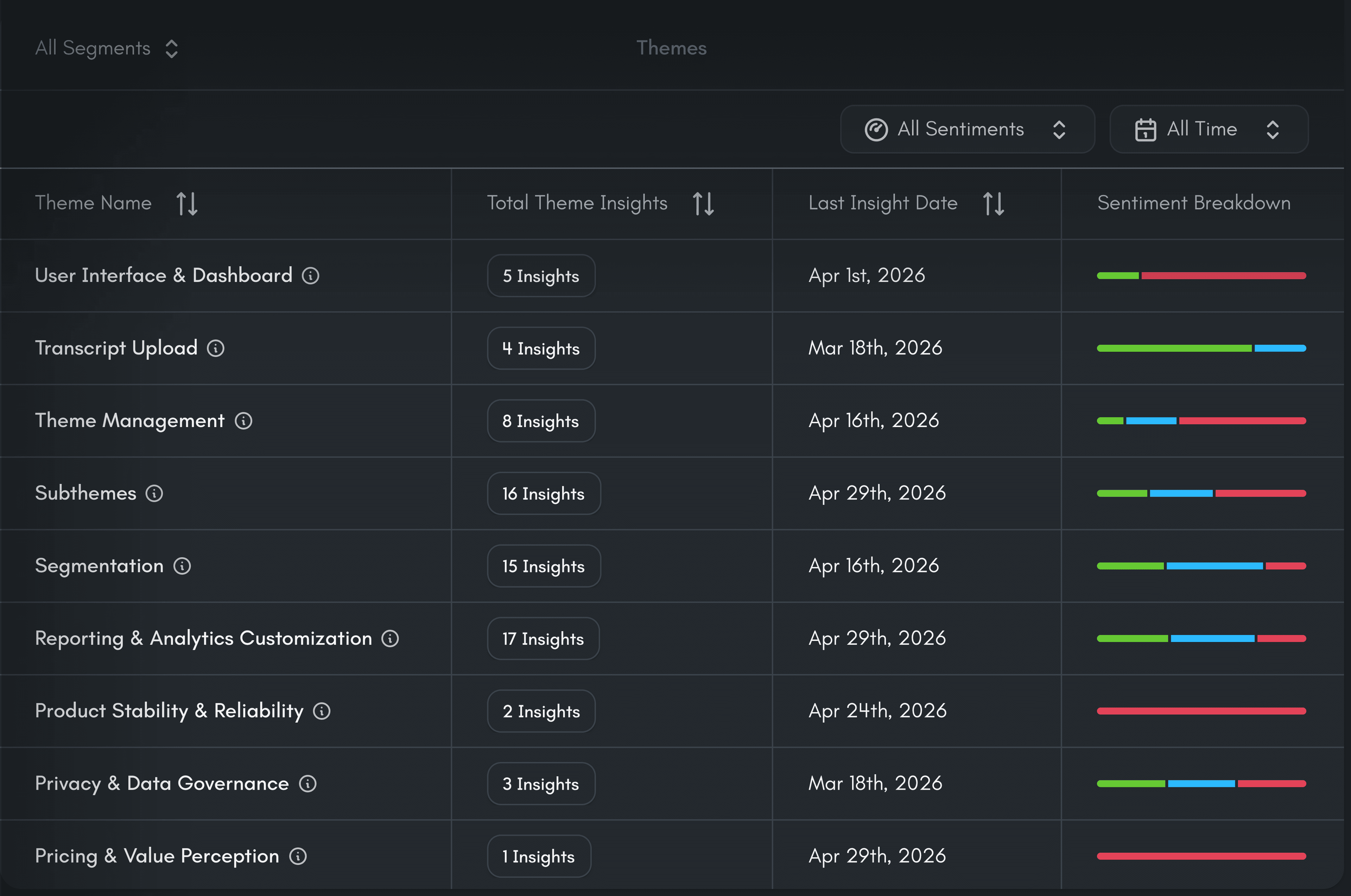Open the User Interface & Dashboard theme

tap(164, 275)
